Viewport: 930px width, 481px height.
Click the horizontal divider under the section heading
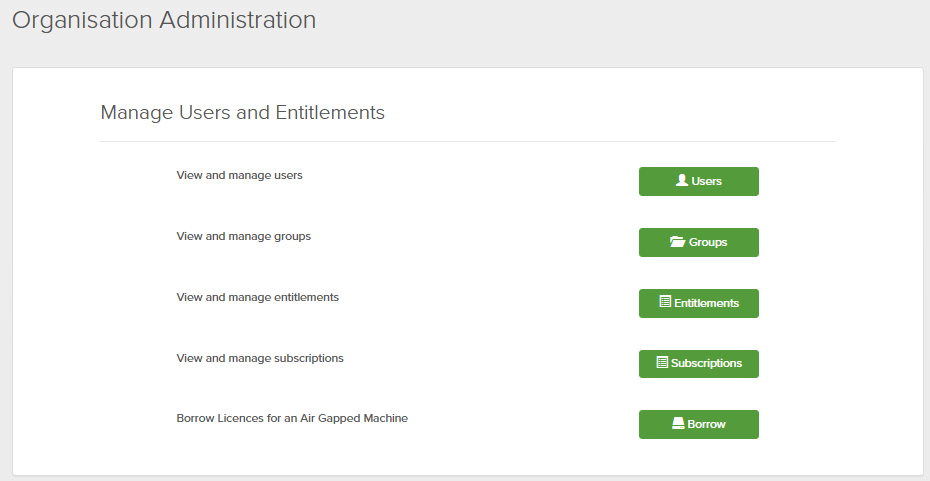click(x=467, y=142)
